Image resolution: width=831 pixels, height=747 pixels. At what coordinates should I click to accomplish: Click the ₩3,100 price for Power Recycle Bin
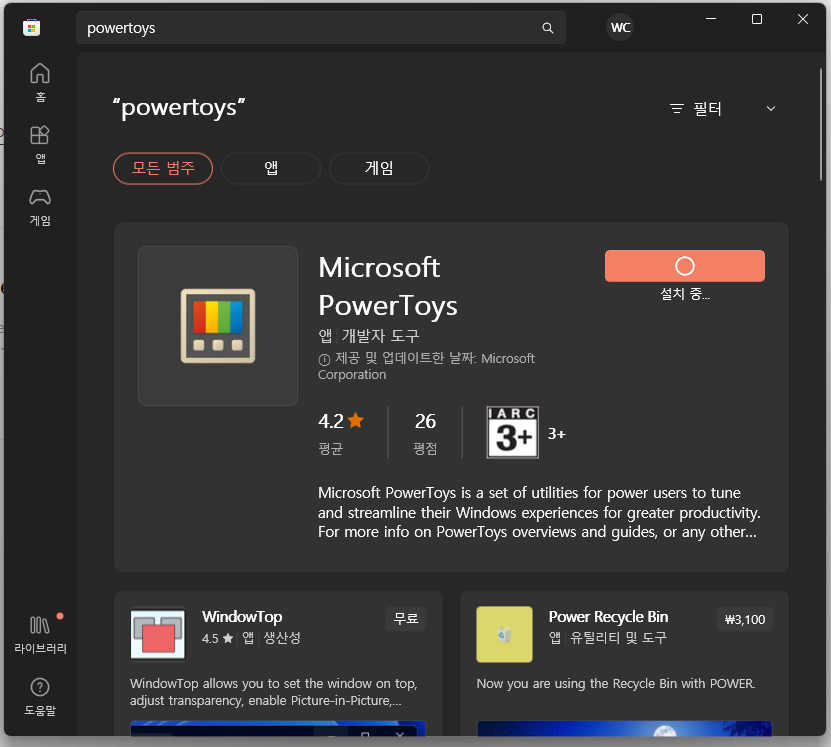(x=745, y=619)
